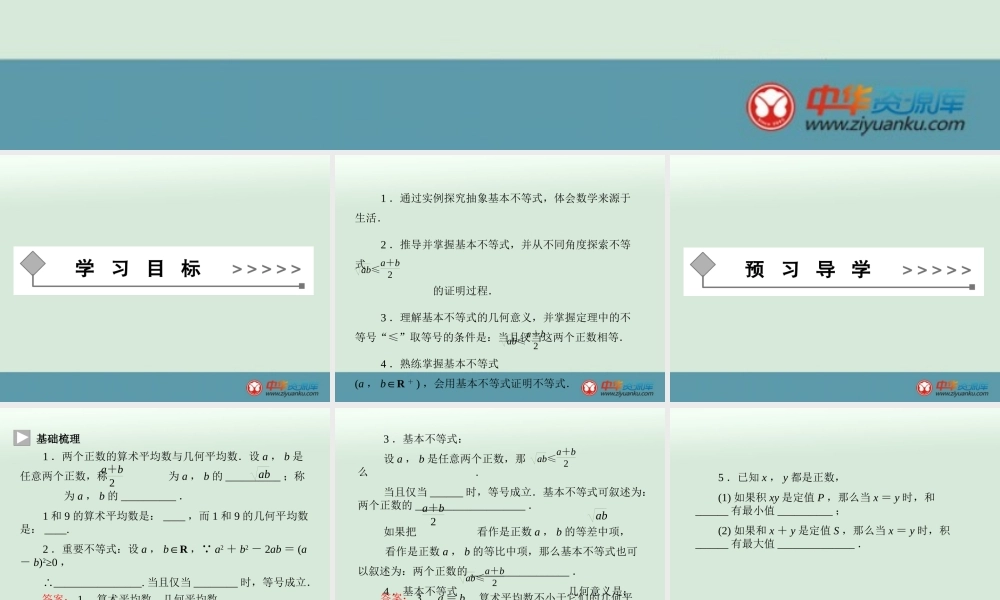The image size is (1000, 600).
Task: Click the line '4．熟练掌握基本不等式'
Action: pos(439,363)
